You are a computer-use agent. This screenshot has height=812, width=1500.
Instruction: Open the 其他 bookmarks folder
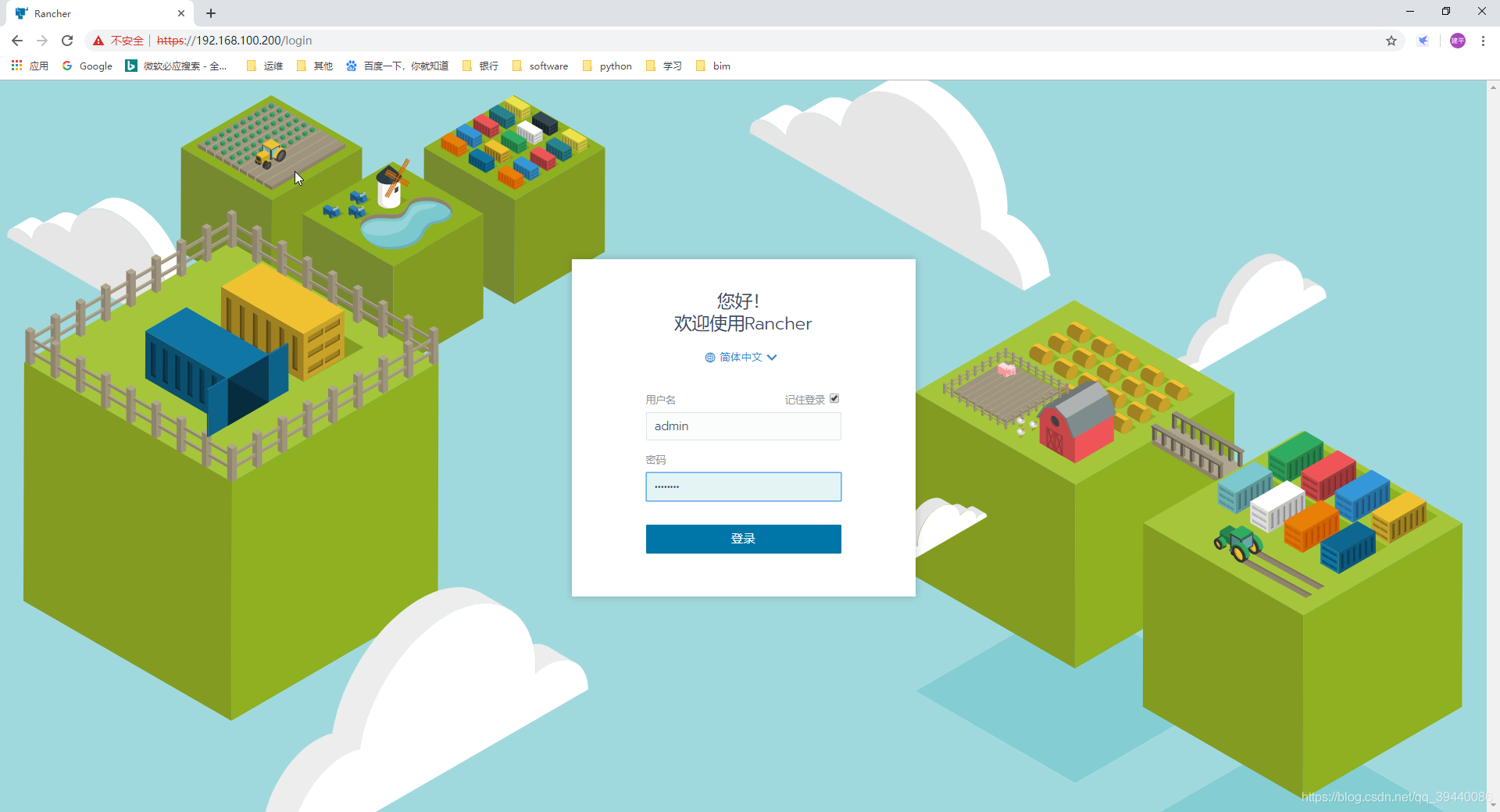pos(315,66)
